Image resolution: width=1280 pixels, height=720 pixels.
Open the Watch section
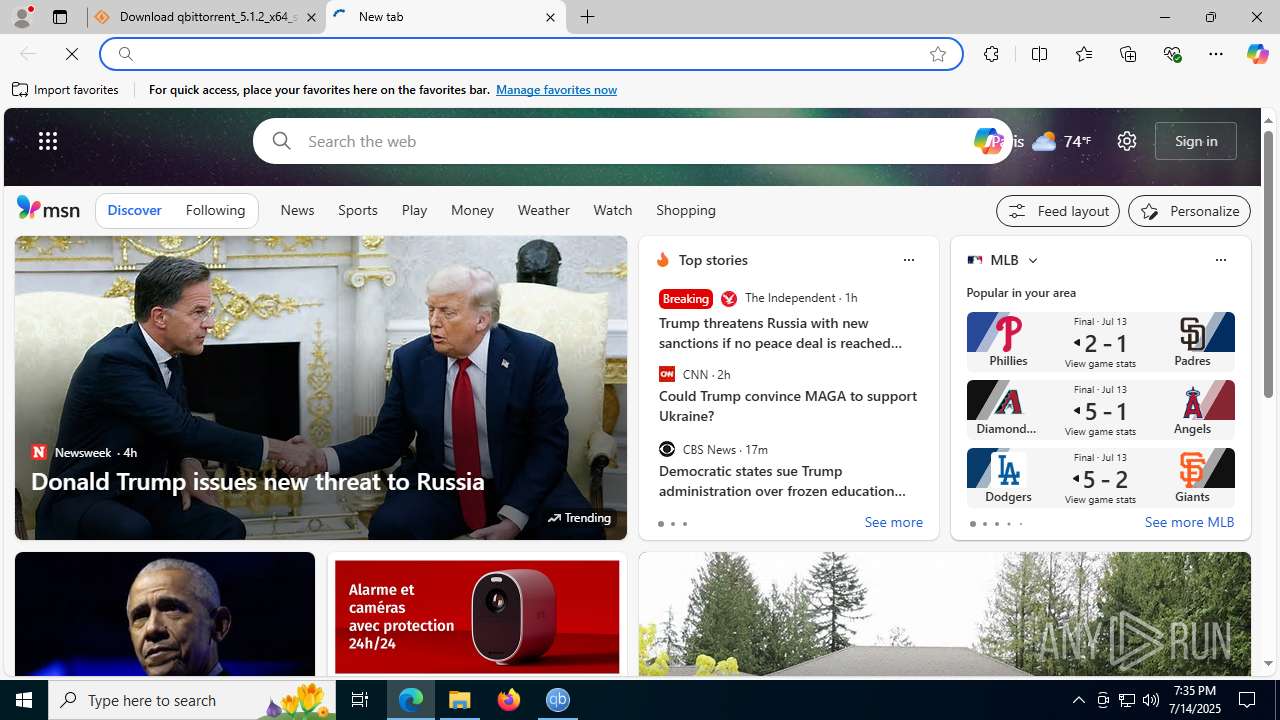coord(613,210)
